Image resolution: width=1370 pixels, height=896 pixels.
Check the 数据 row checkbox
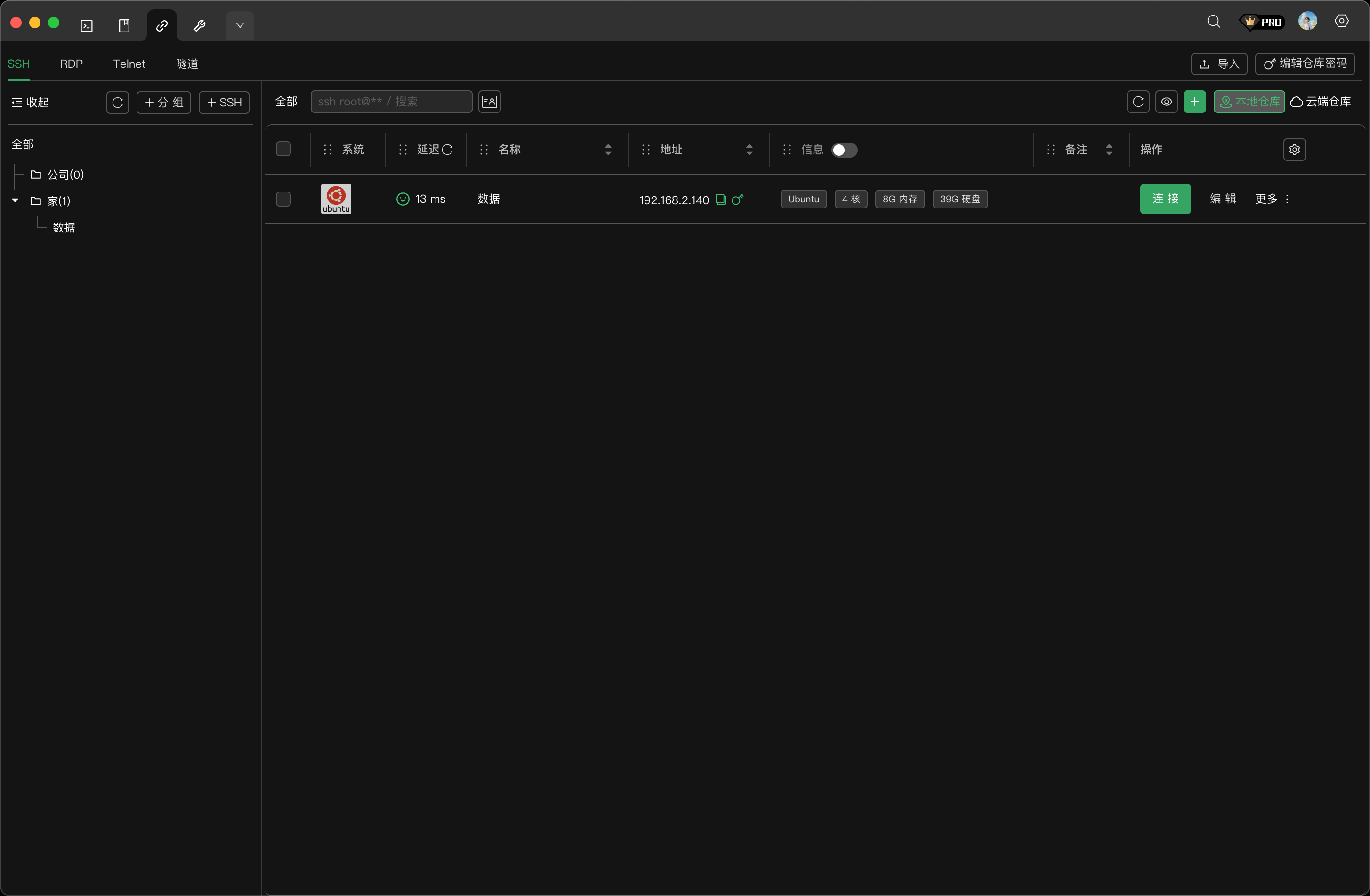[x=283, y=199]
